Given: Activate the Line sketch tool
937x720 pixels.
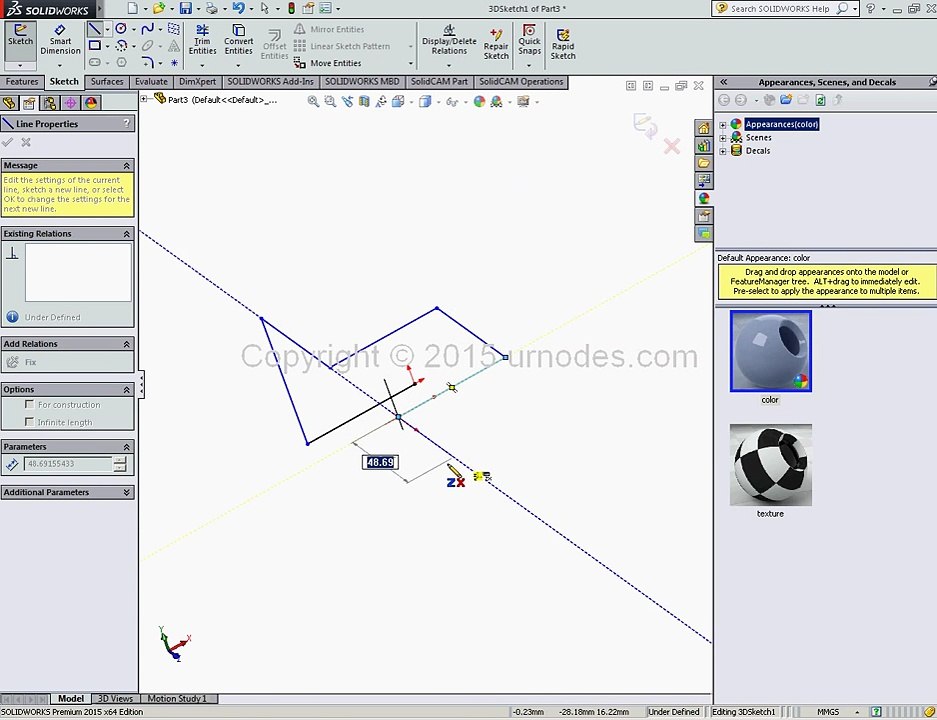Looking at the screenshot, I should 94,29.
